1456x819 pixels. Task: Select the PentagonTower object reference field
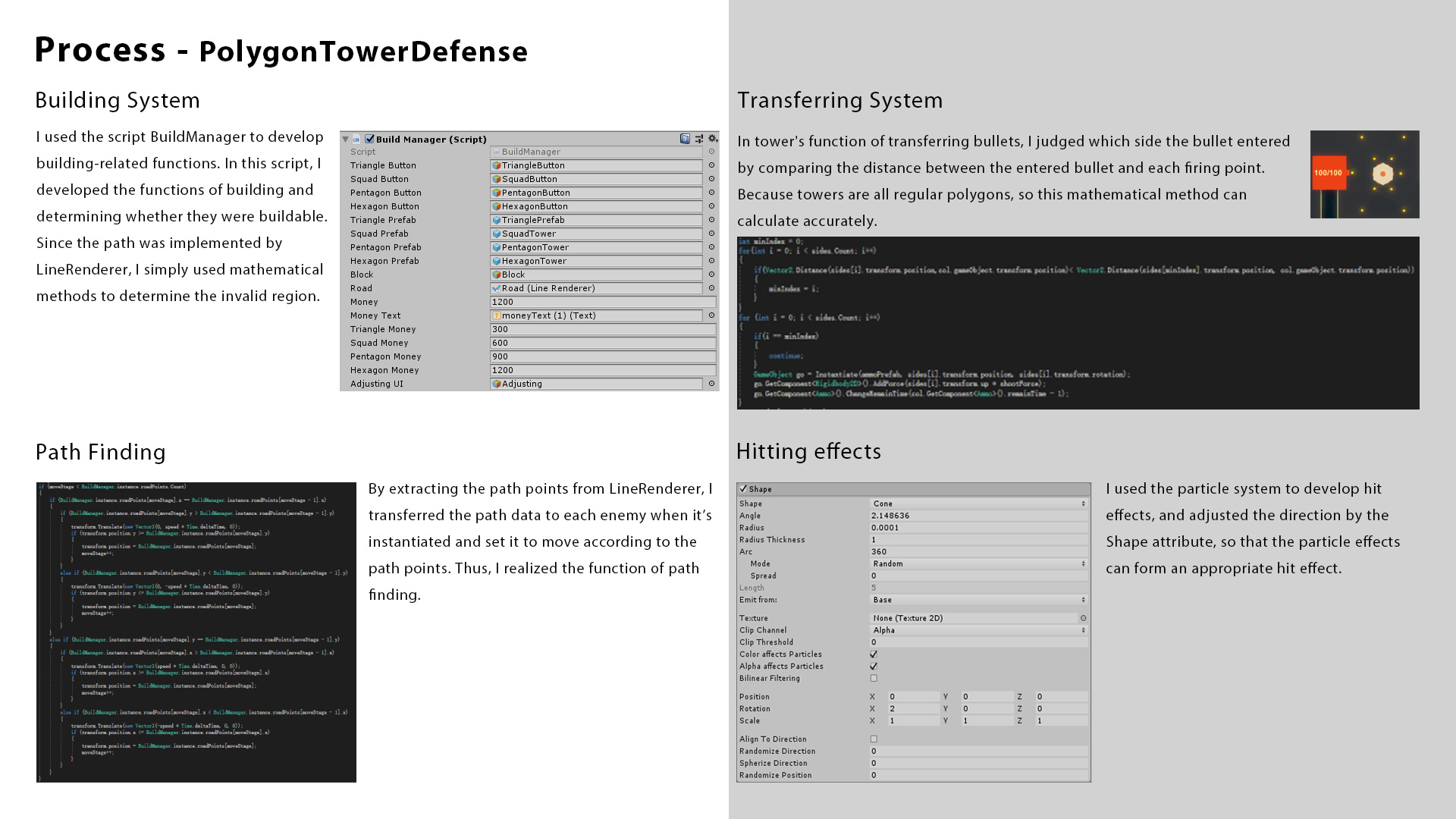tap(596, 247)
